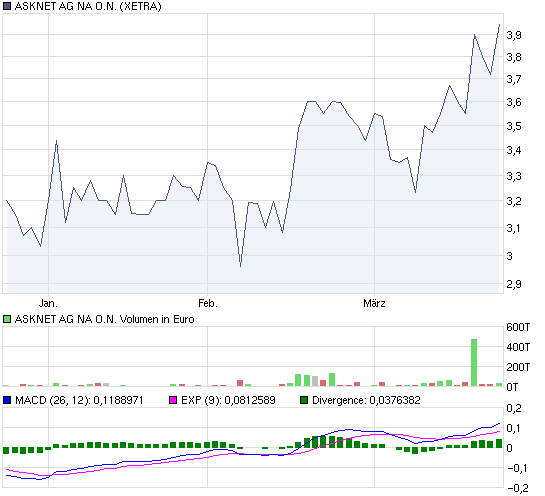Click the 400T volume axis value
545x496 pixels.
(518, 347)
